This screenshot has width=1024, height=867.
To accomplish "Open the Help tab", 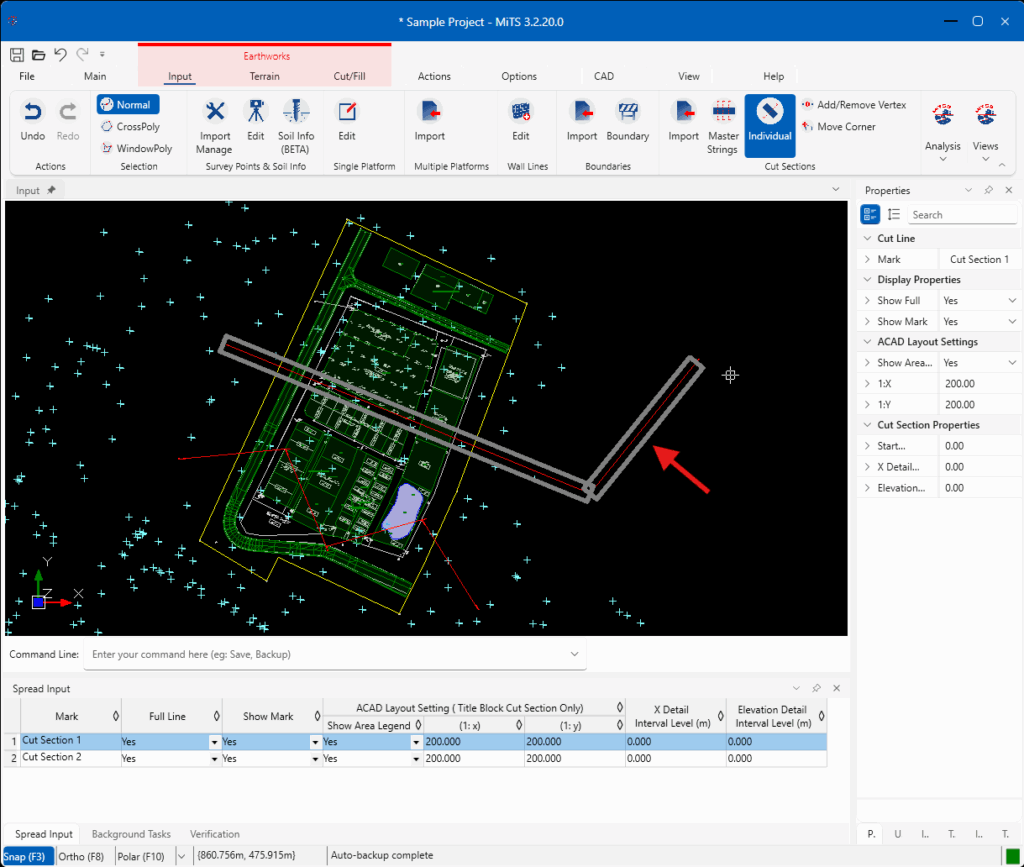I will (774, 76).
